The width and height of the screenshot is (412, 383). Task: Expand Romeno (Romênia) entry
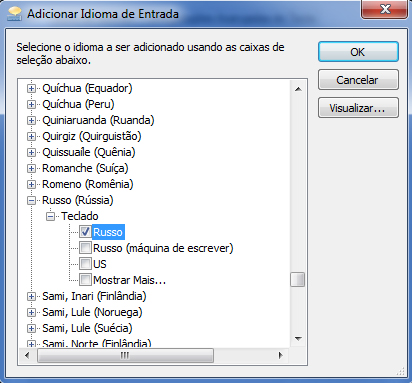[x=31, y=184]
